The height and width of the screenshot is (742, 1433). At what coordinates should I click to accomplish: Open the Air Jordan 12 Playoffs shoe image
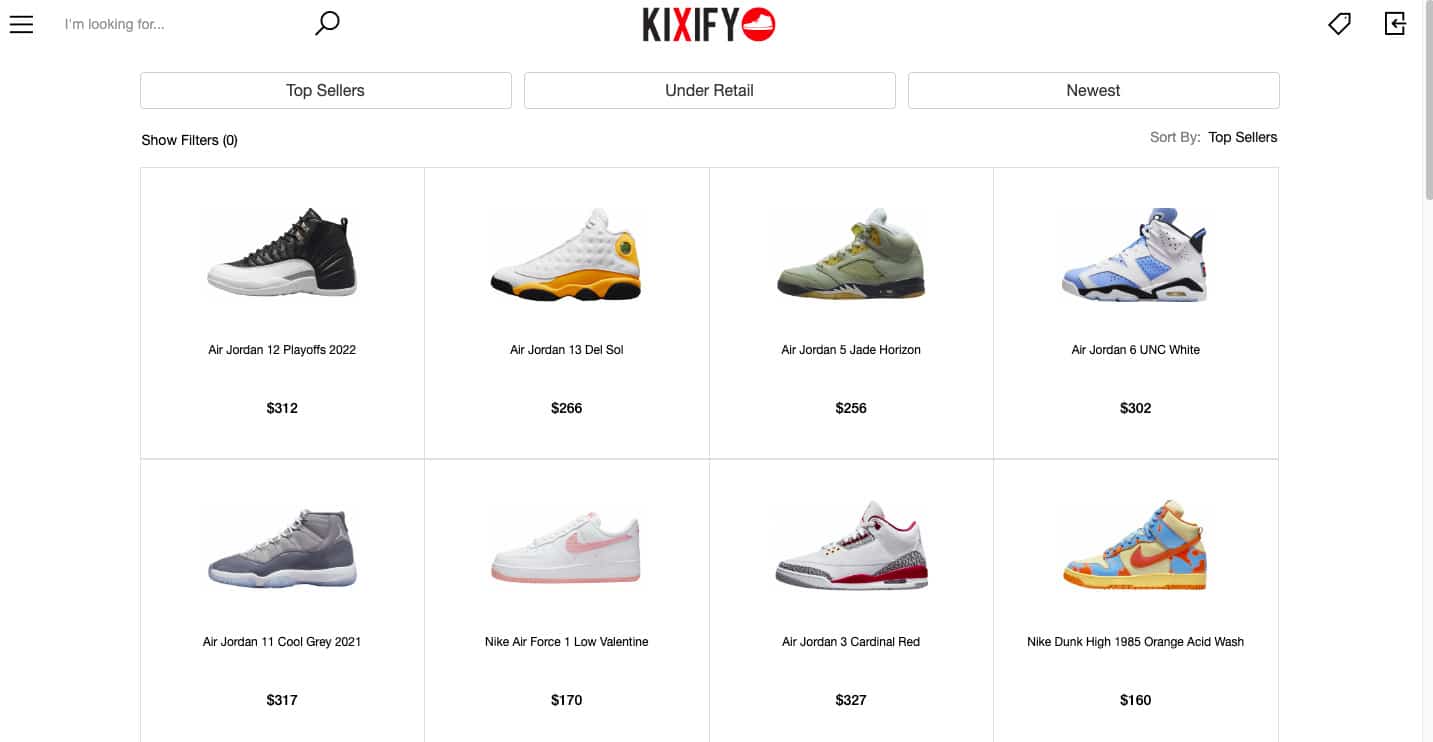[x=282, y=253]
